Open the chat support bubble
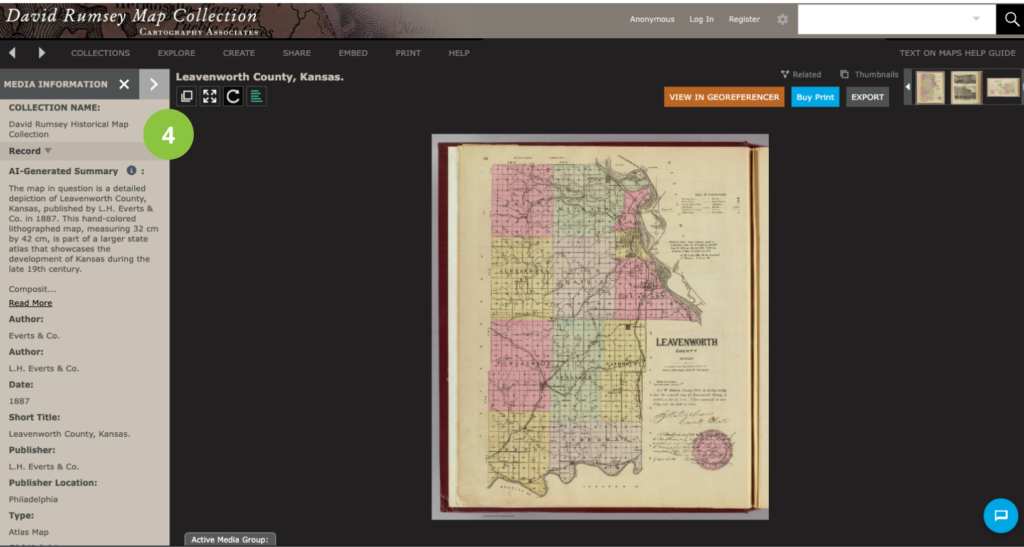This screenshot has height=547, width=1024. tap(1000, 516)
